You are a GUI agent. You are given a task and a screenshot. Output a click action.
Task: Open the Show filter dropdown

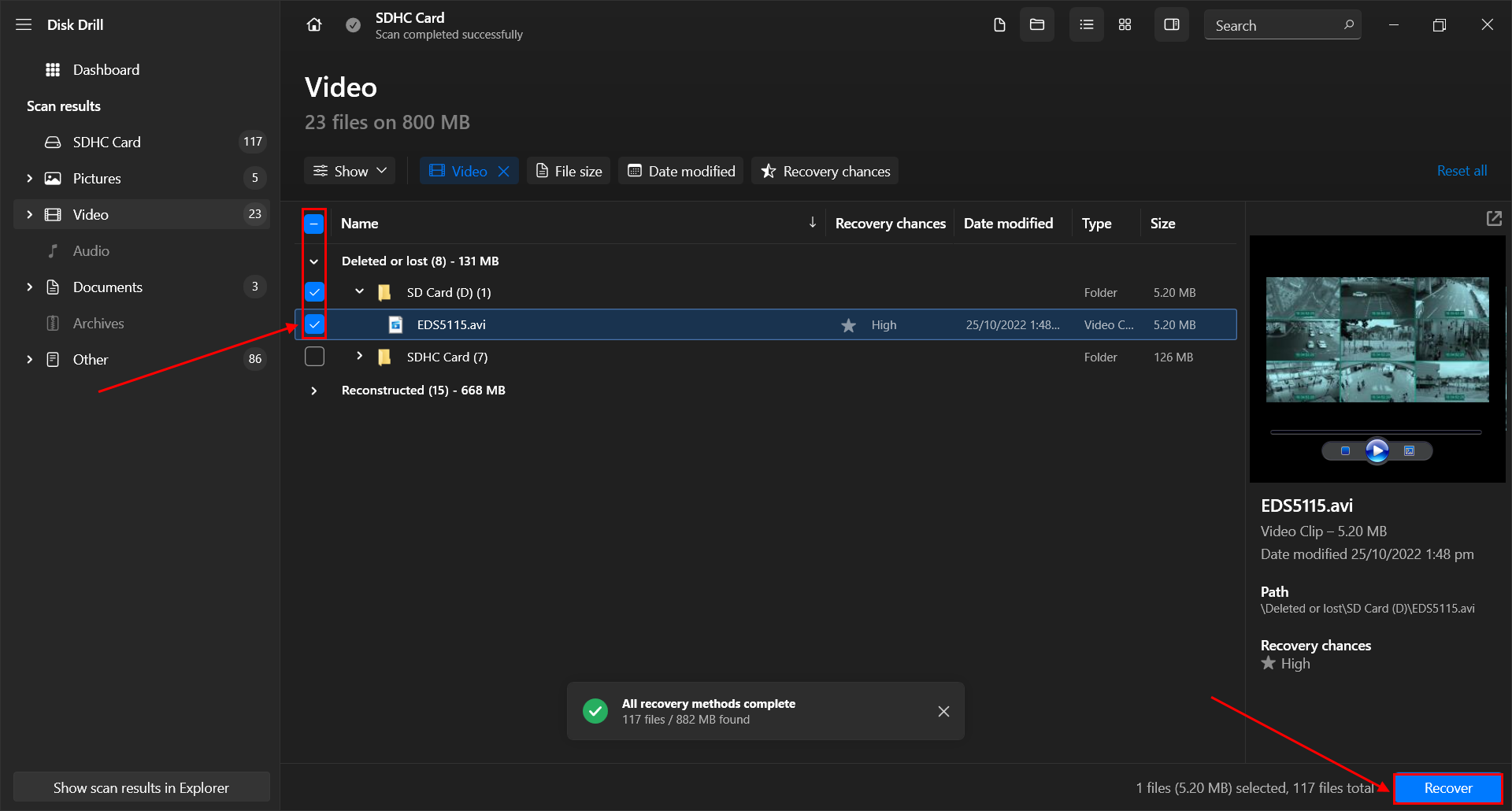(x=350, y=171)
